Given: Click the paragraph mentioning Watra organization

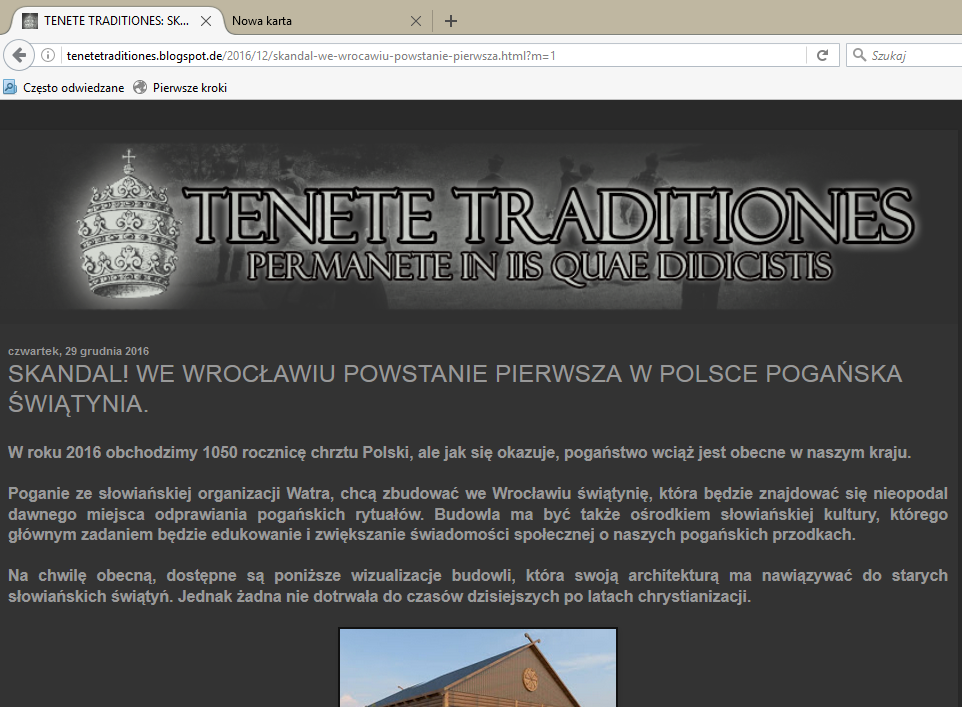Looking at the screenshot, I should pyautogui.click(x=477, y=514).
